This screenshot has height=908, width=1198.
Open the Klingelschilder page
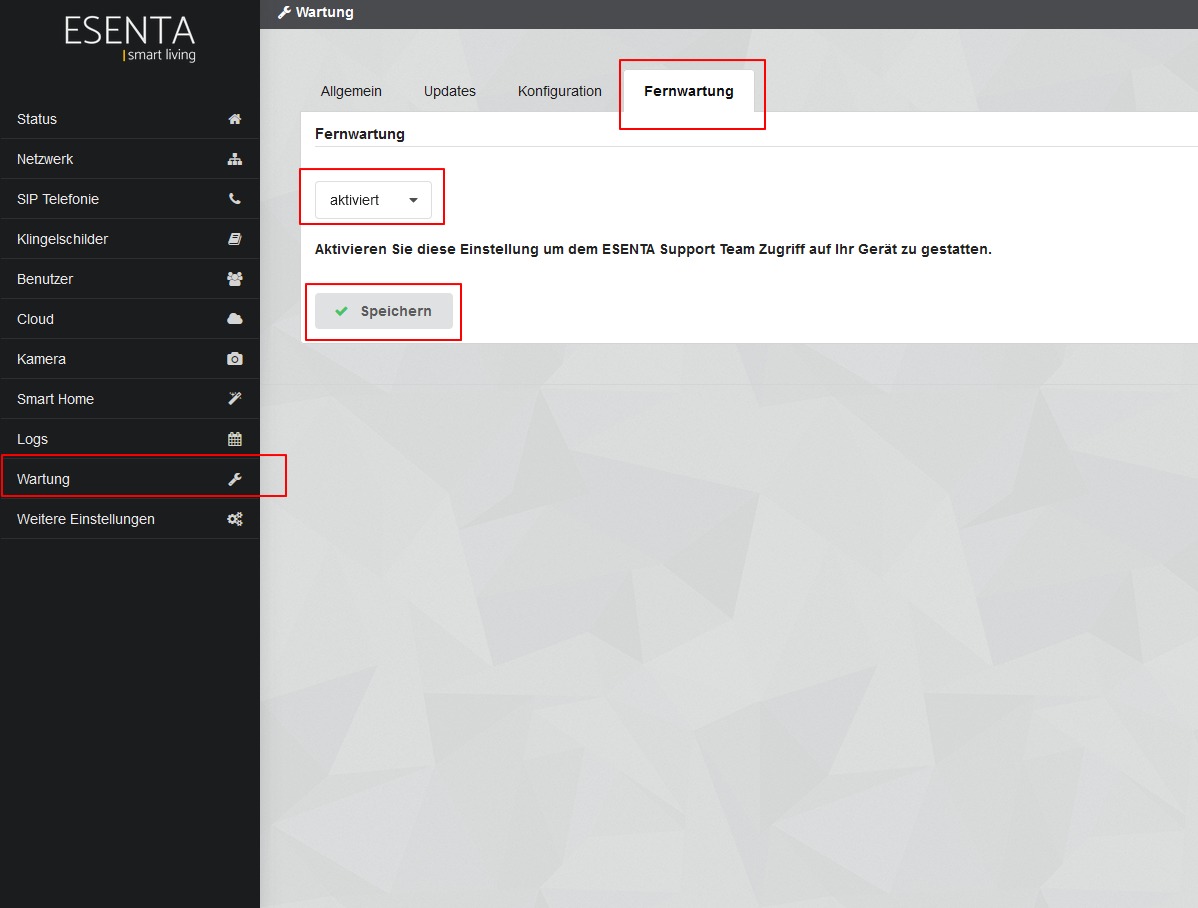coord(130,239)
